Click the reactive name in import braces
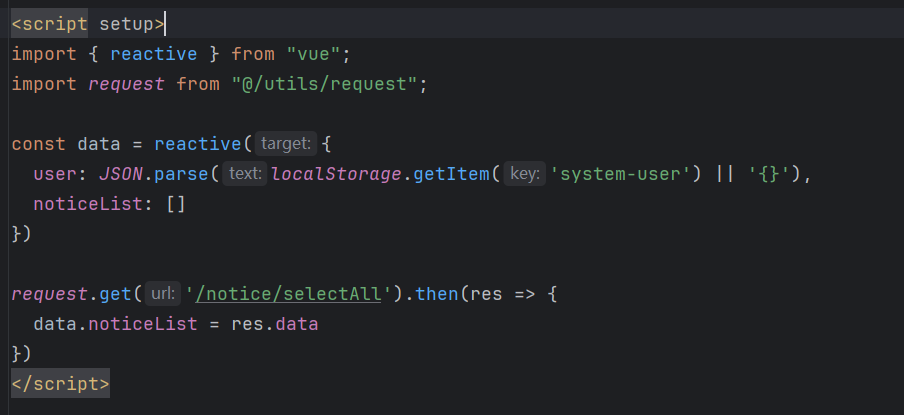904x415 pixels. coord(154,54)
